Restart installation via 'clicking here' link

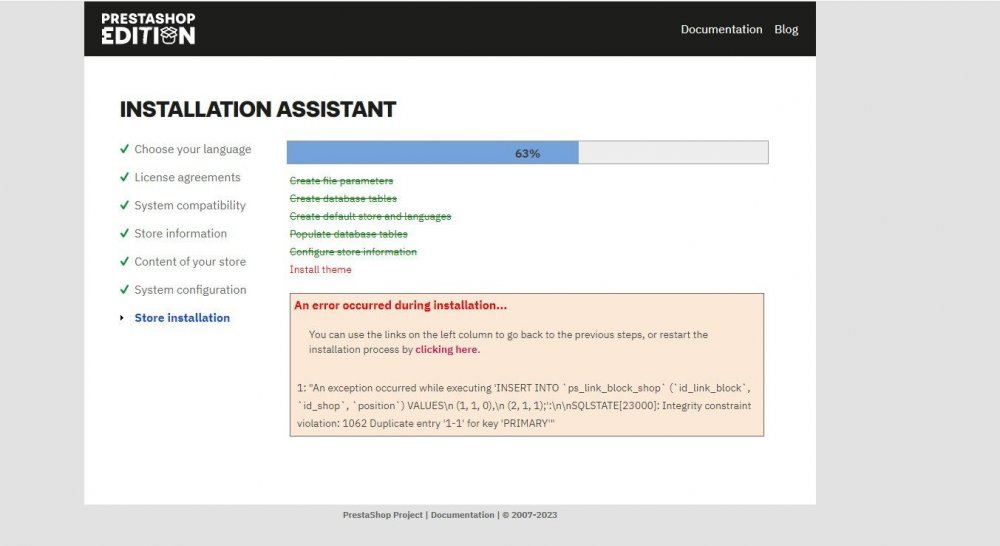[x=447, y=350]
